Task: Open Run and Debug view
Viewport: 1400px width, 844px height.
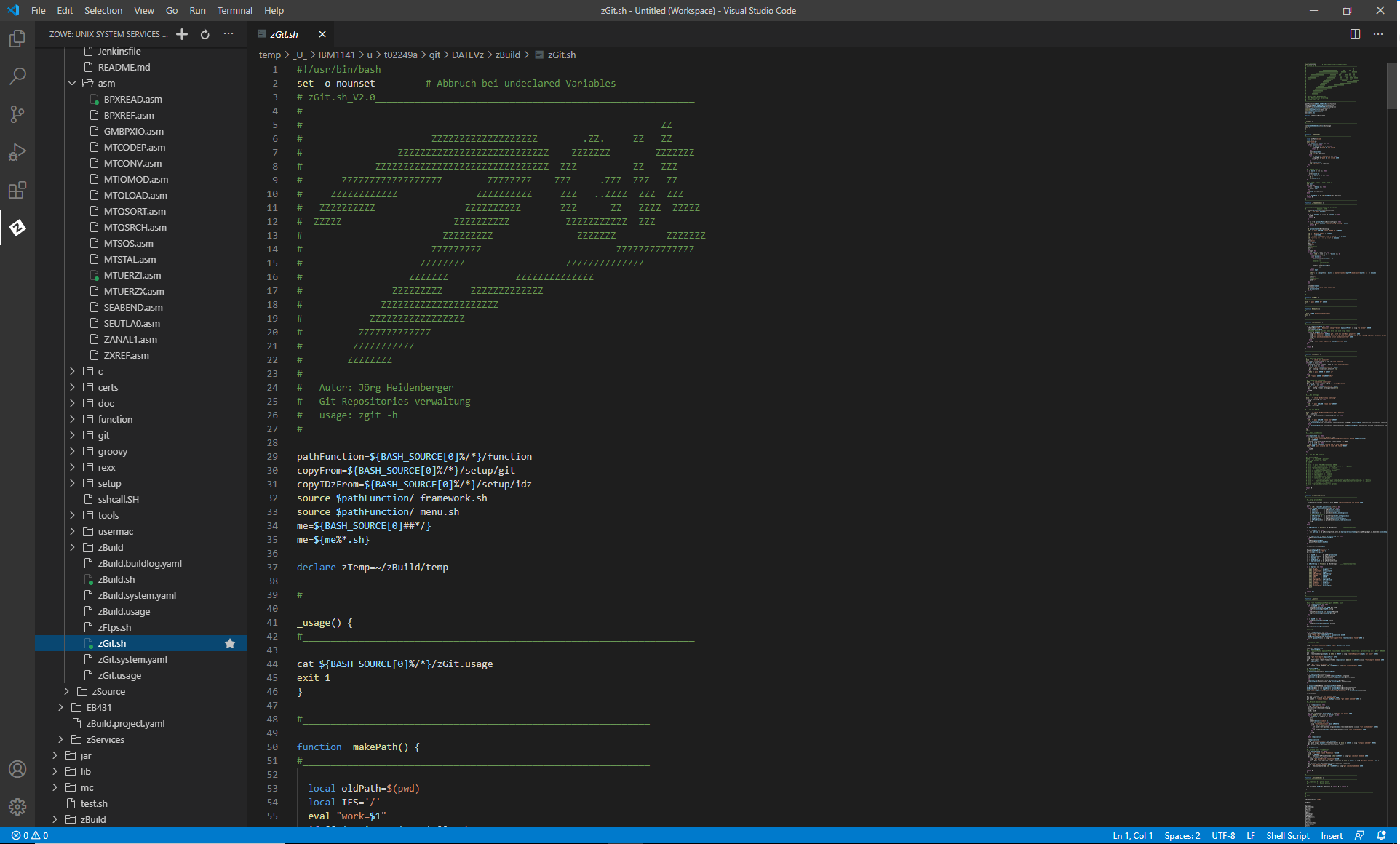Action: click(17, 152)
